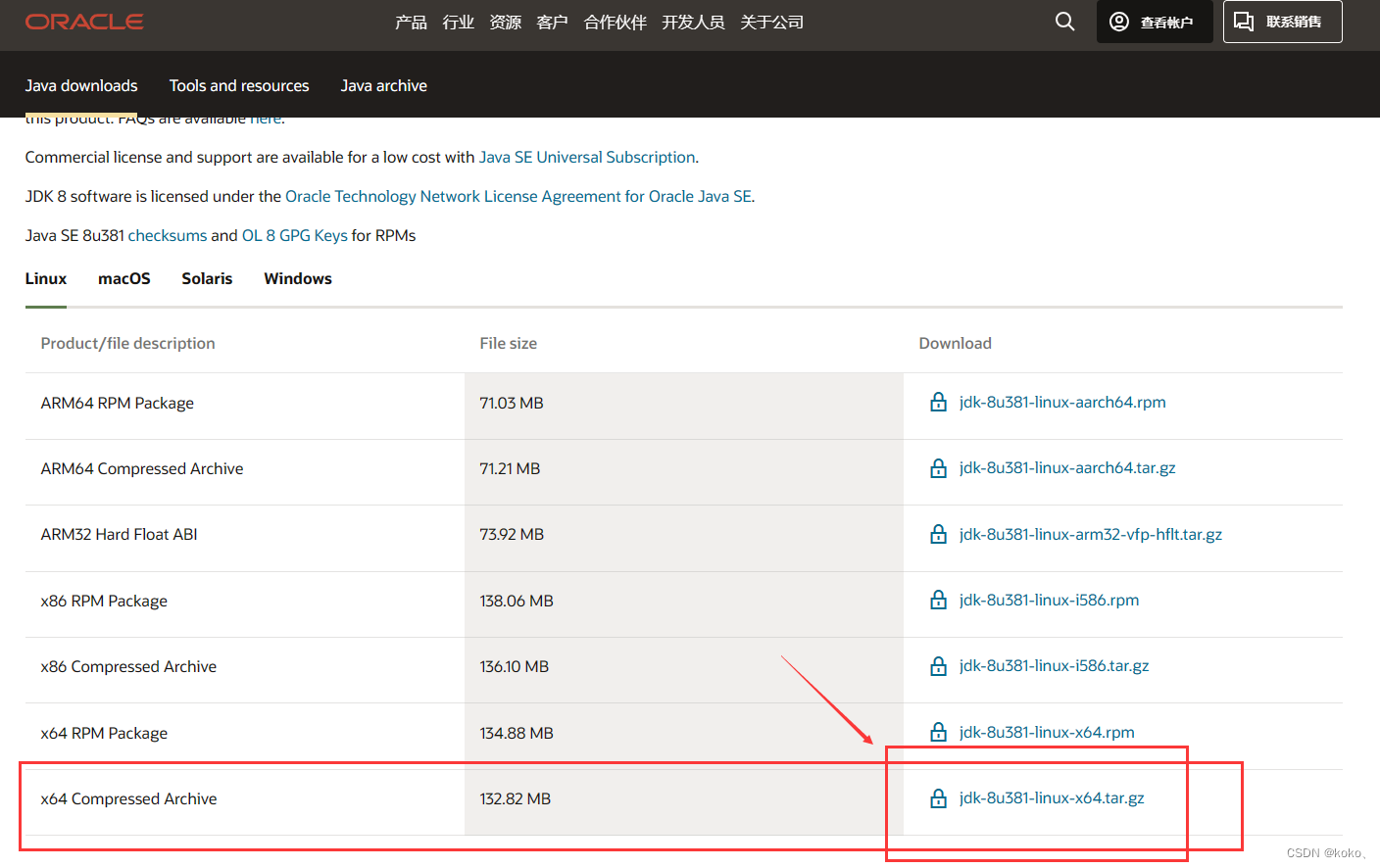Click the account profile icon

1118,22
